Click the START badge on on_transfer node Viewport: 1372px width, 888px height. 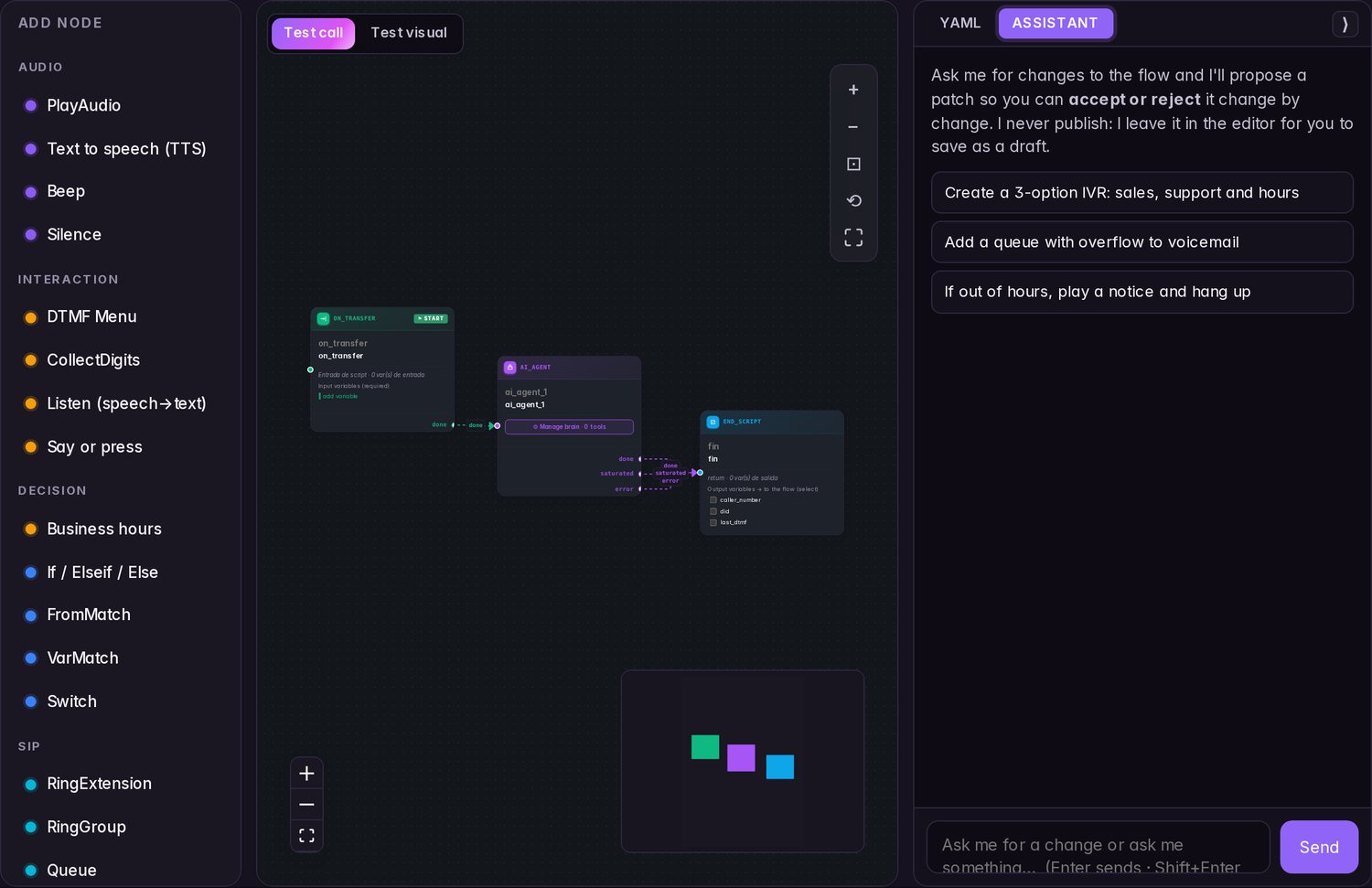coord(431,318)
